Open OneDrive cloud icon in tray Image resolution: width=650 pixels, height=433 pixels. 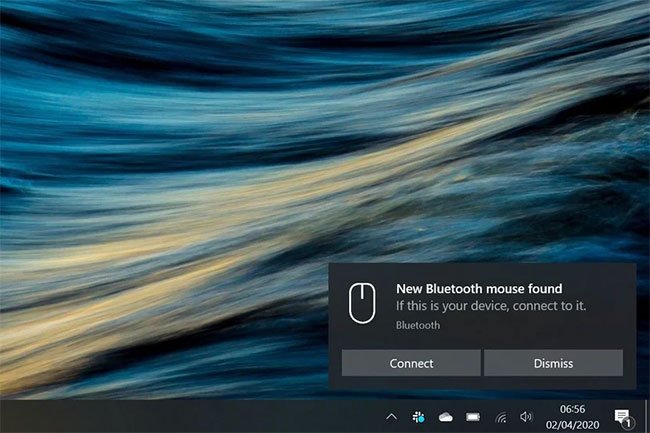pos(446,416)
